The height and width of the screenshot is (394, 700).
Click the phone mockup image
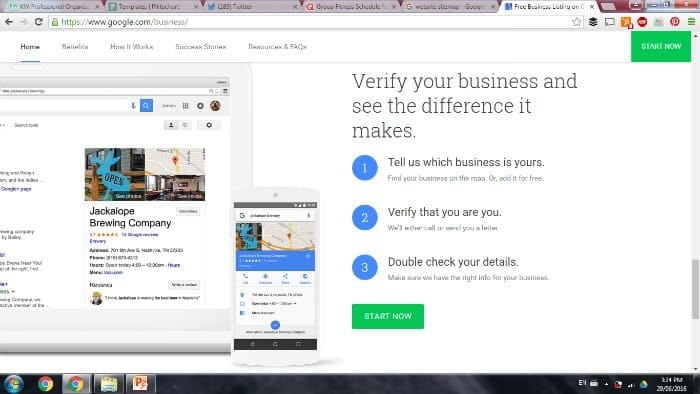[x=275, y=276]
